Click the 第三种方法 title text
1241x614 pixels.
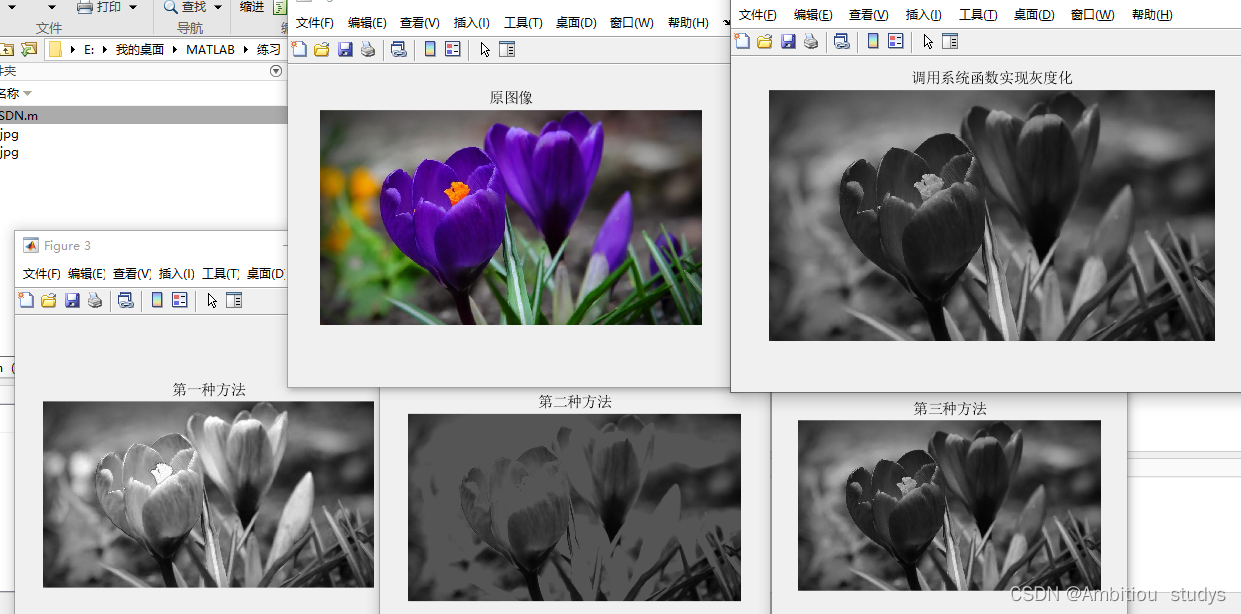coord(950,409)
